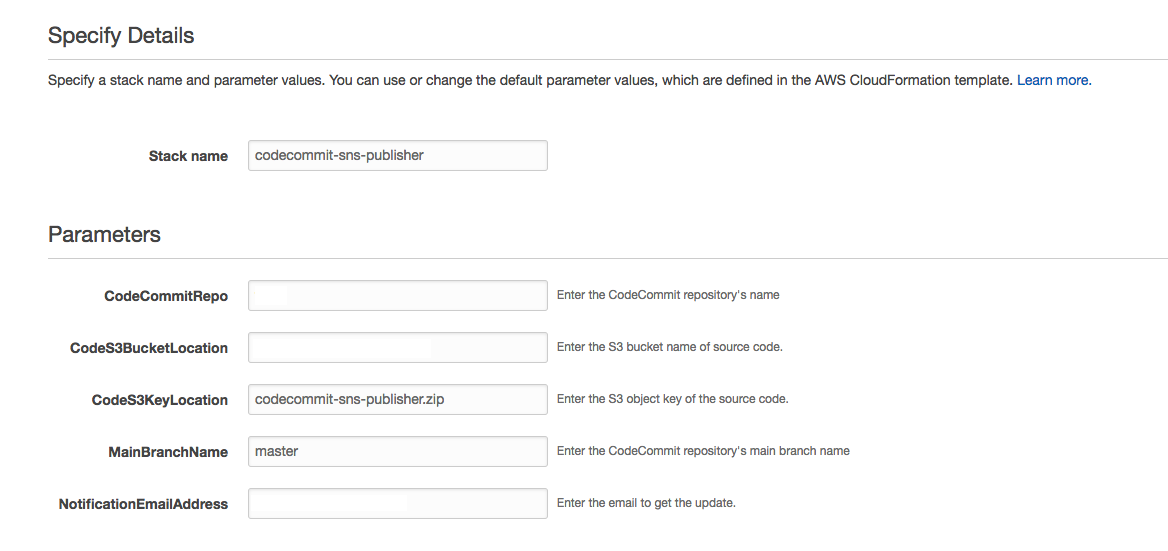1168x551 pixels.
Task: Click the main branch name hint text
Action: pyautogui.click(x=703, y=451)
